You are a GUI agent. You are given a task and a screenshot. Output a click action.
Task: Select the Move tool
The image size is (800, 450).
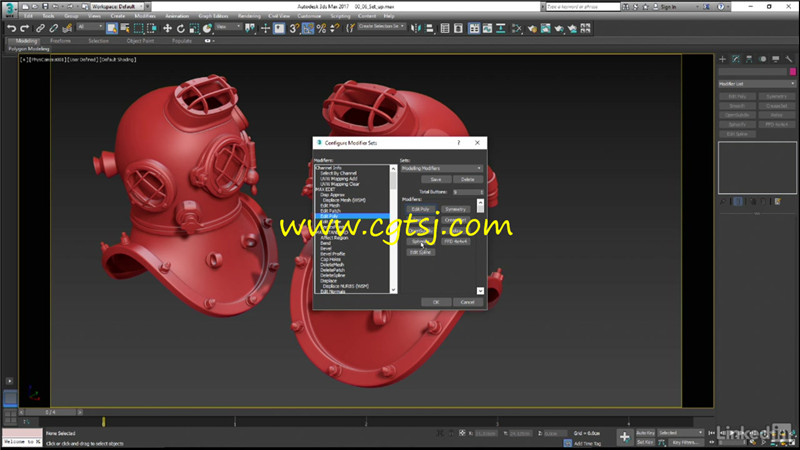[x=167, y=29]
